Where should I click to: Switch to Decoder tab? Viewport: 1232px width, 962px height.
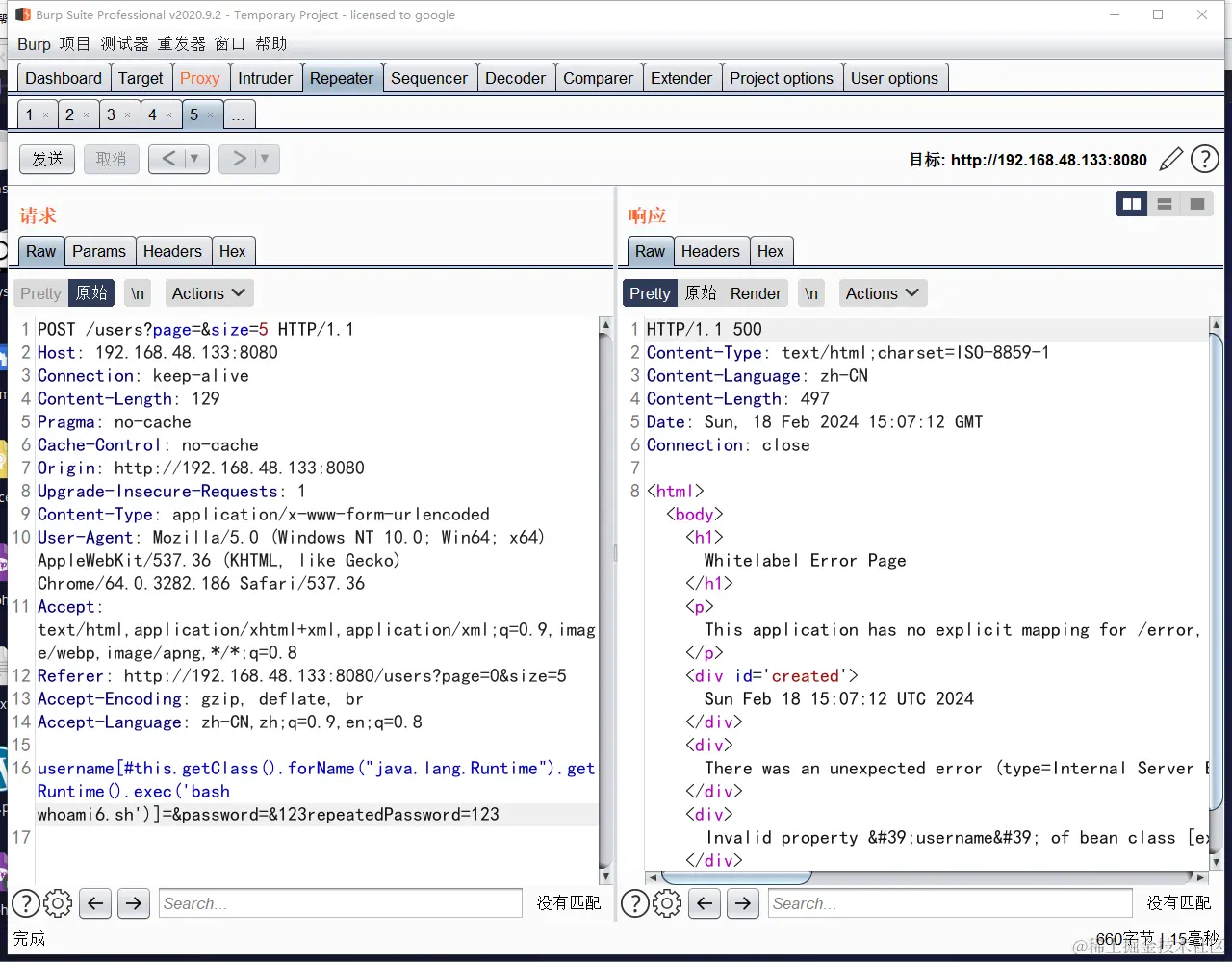tap(516, 78)
